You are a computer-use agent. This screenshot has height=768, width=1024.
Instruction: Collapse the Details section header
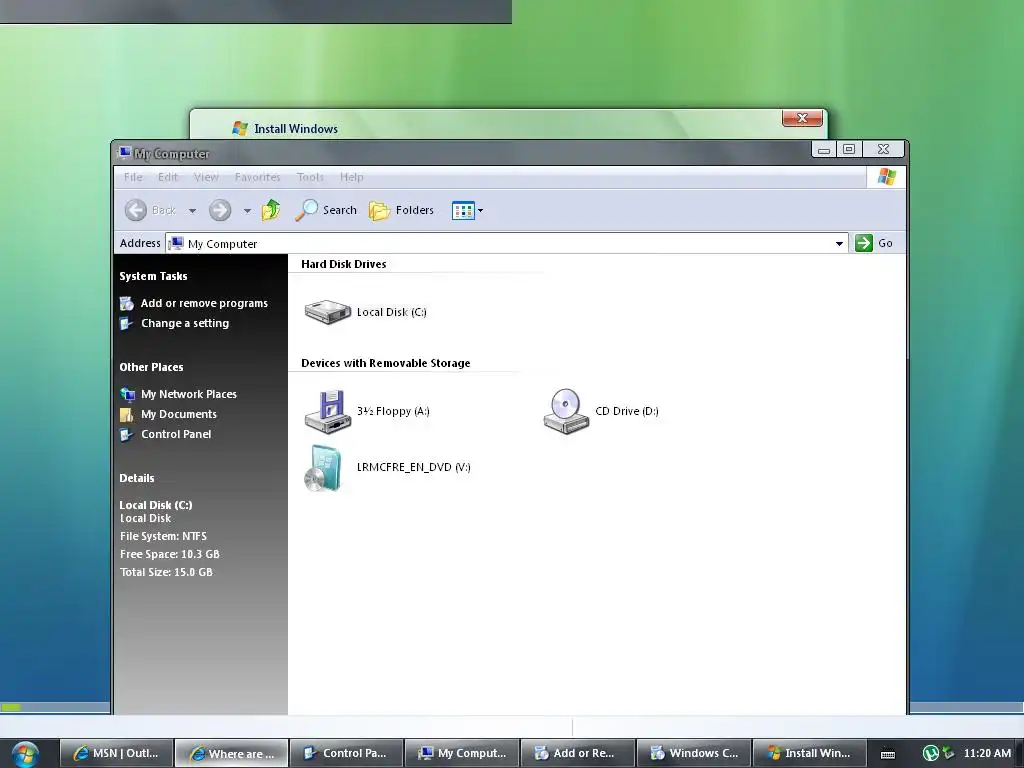click(x=137, y=478)
